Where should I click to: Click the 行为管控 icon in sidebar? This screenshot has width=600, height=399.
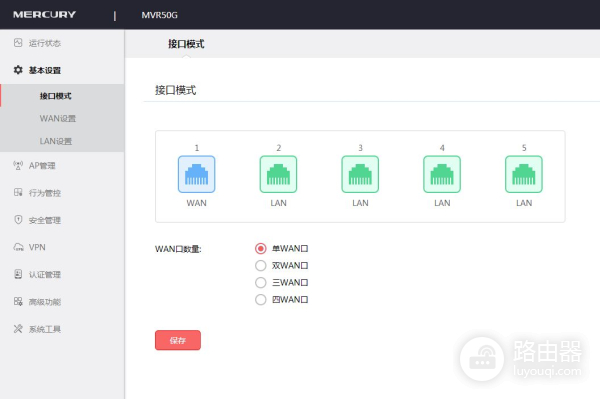coord(18,192)
